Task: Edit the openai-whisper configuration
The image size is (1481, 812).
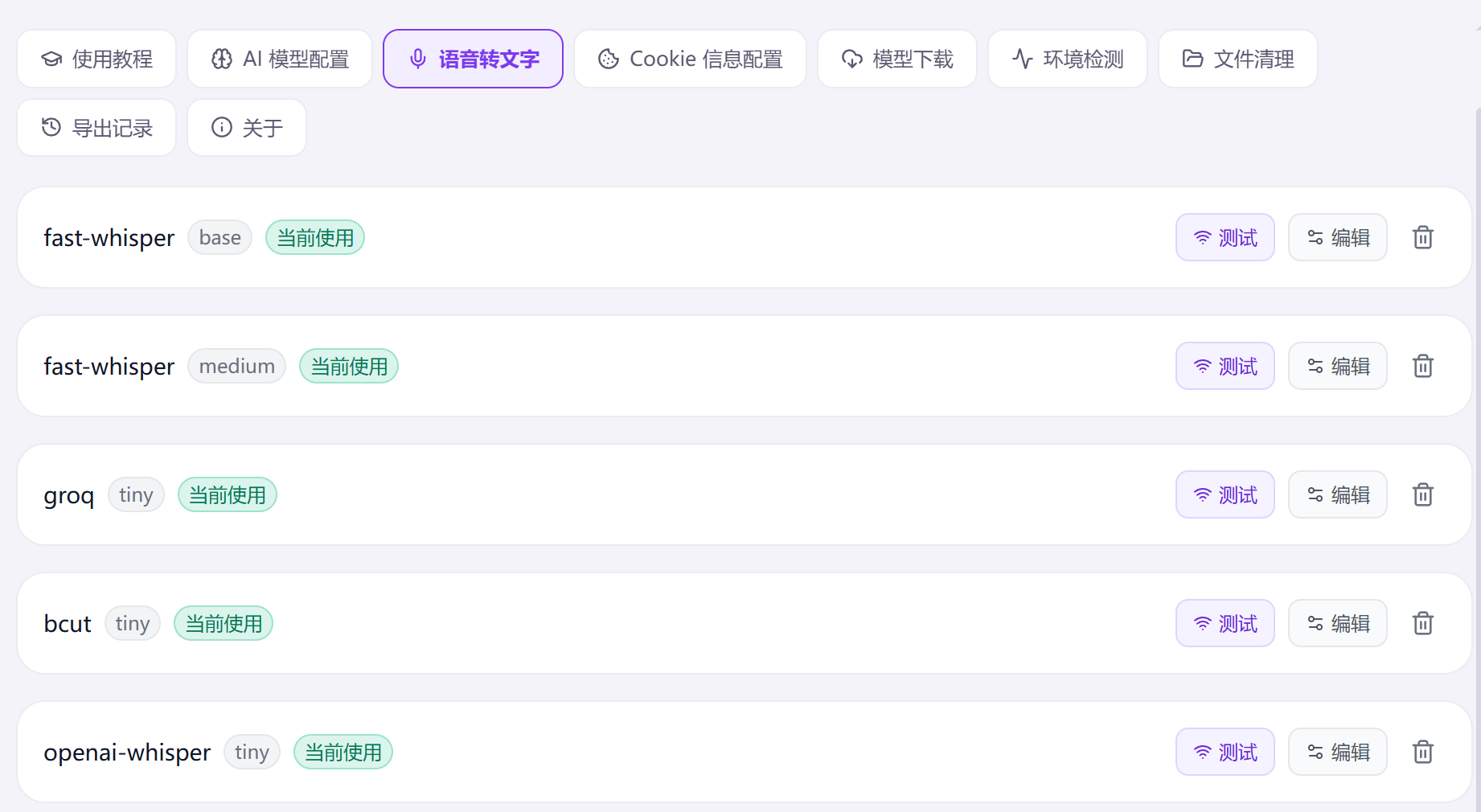Action: (1338, 752)
